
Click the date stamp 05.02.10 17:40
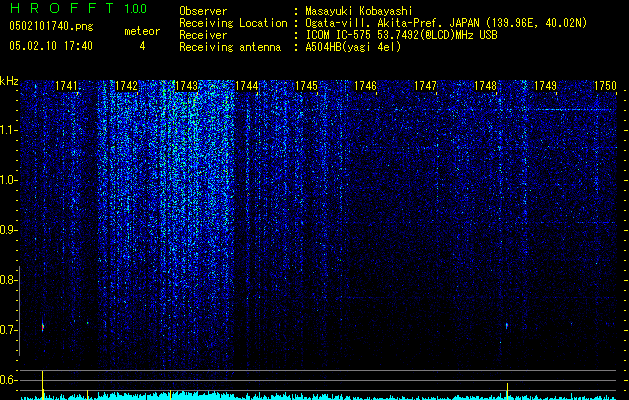[51, 46]
